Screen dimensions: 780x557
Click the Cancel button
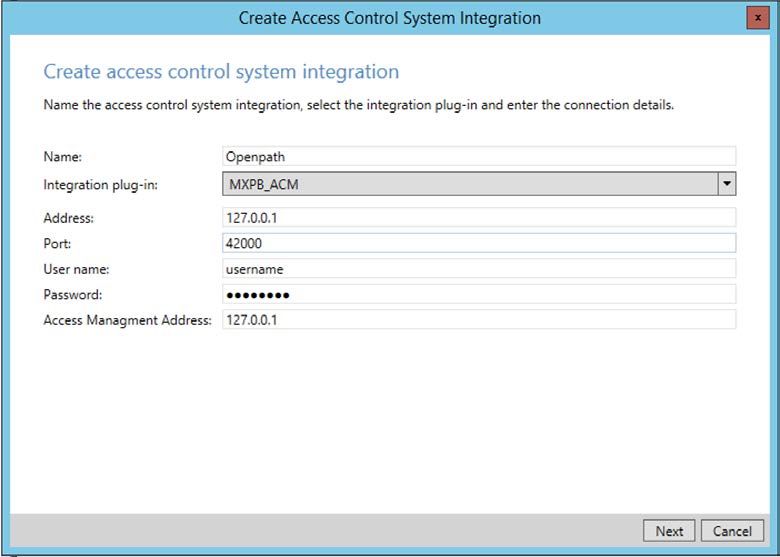pos(732,531)
